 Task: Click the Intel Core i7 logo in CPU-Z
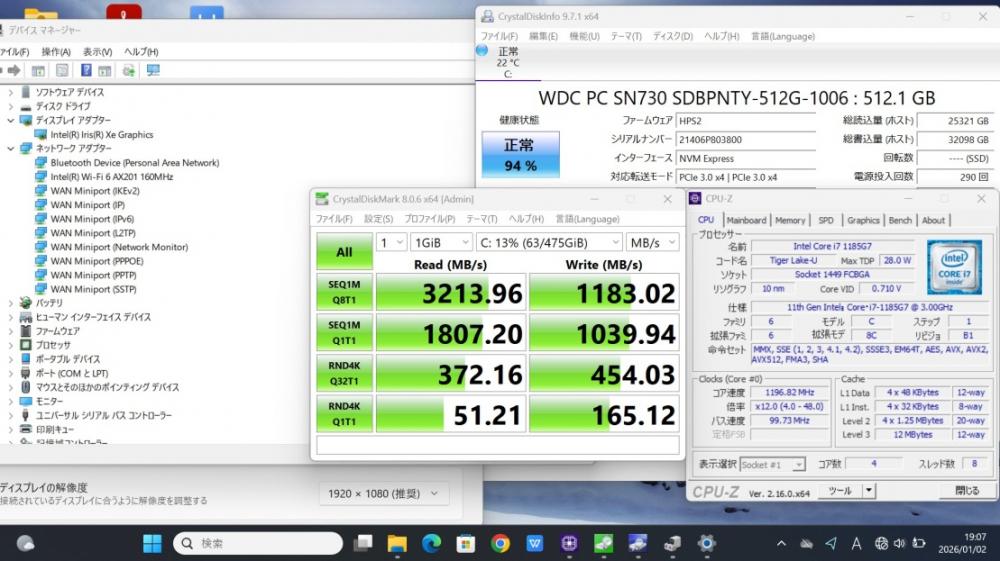tap(954, 267)
